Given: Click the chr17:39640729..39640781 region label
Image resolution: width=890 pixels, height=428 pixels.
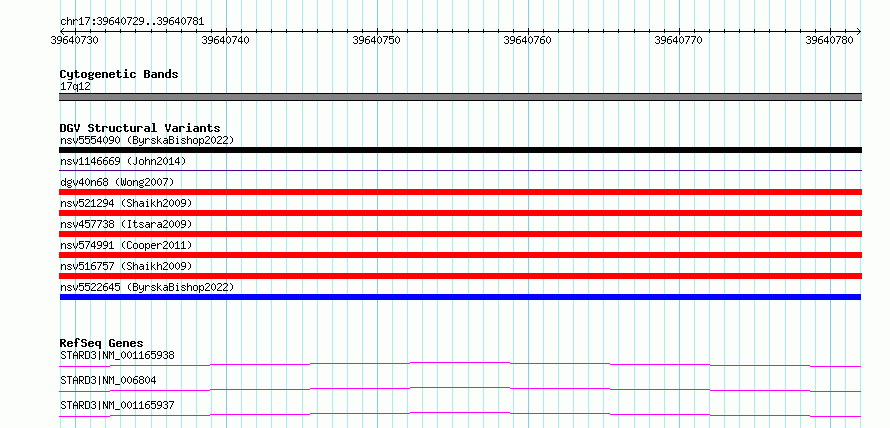Looking at the screenshot, I should (132, 22).
